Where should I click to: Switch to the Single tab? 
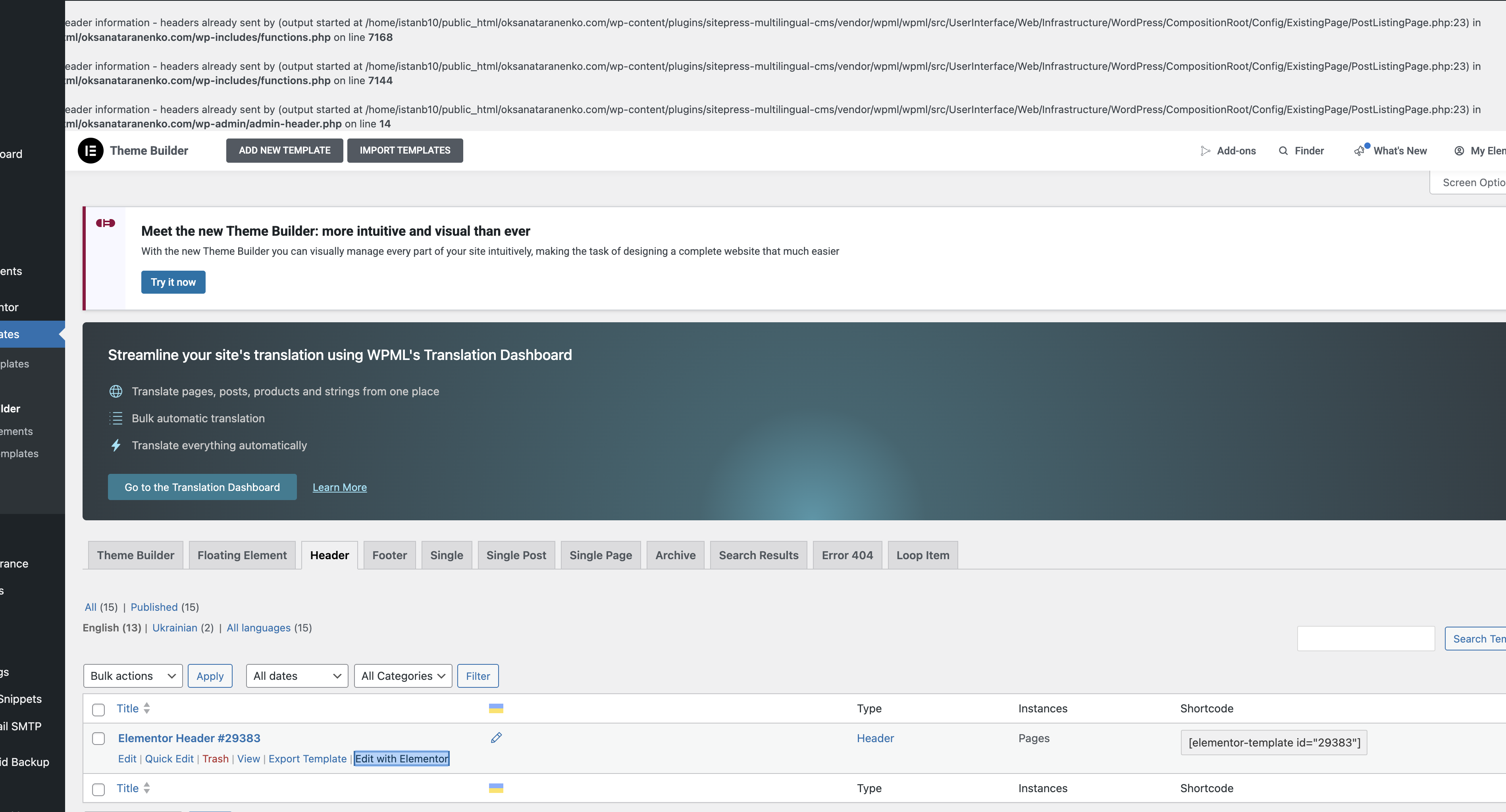pyautogui.click(x=447, y=555)
